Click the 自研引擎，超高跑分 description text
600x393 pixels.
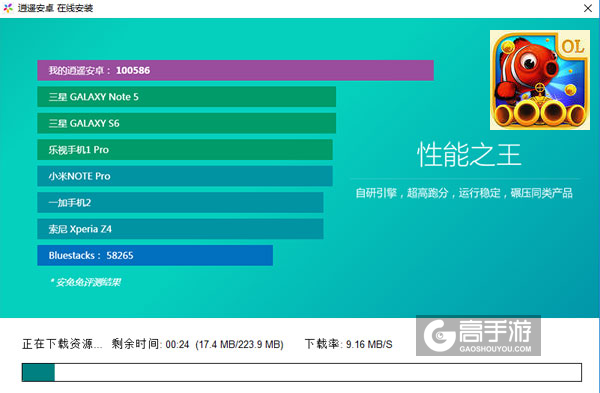pyautogui.click(x=464, y=193)
